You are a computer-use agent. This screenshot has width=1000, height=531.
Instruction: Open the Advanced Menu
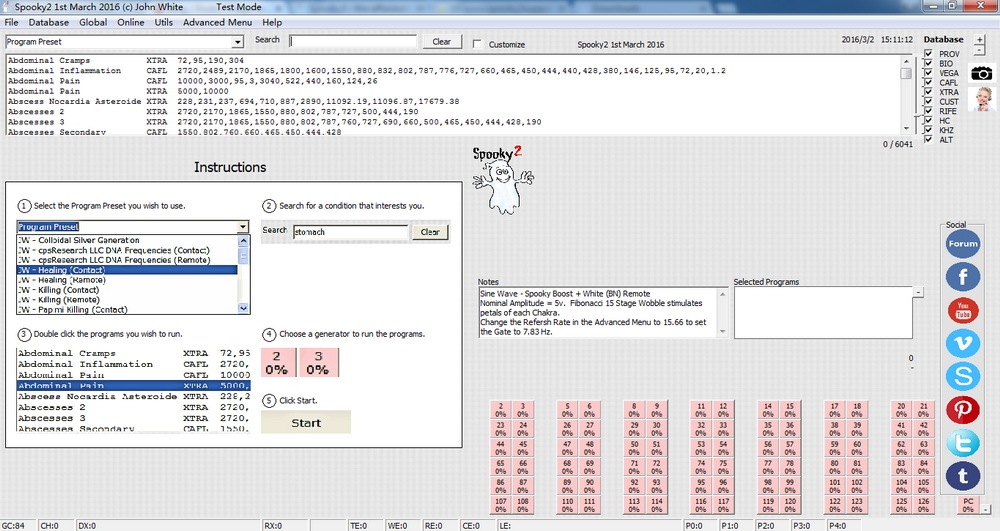[217, 22]
